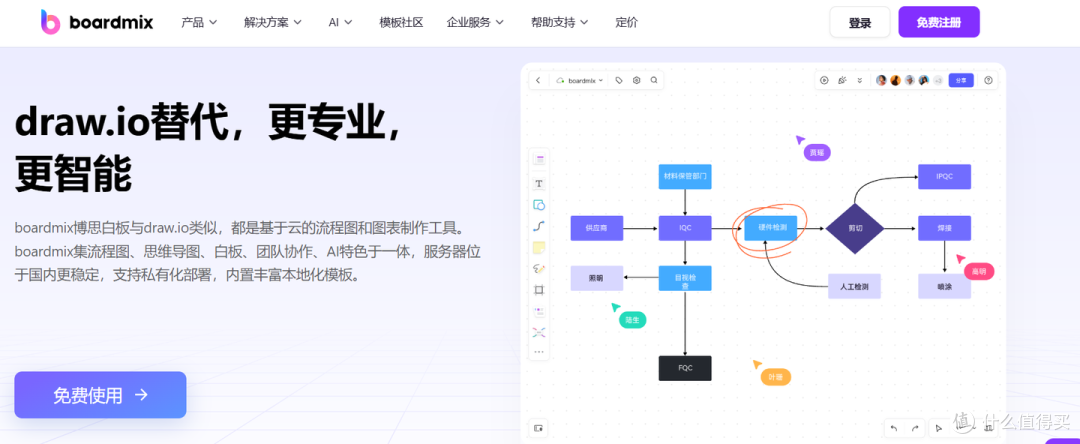The image size is (1080, 444).
Task: Click the search icon in the whiteboard toolbar
Action: click(654, 80)
